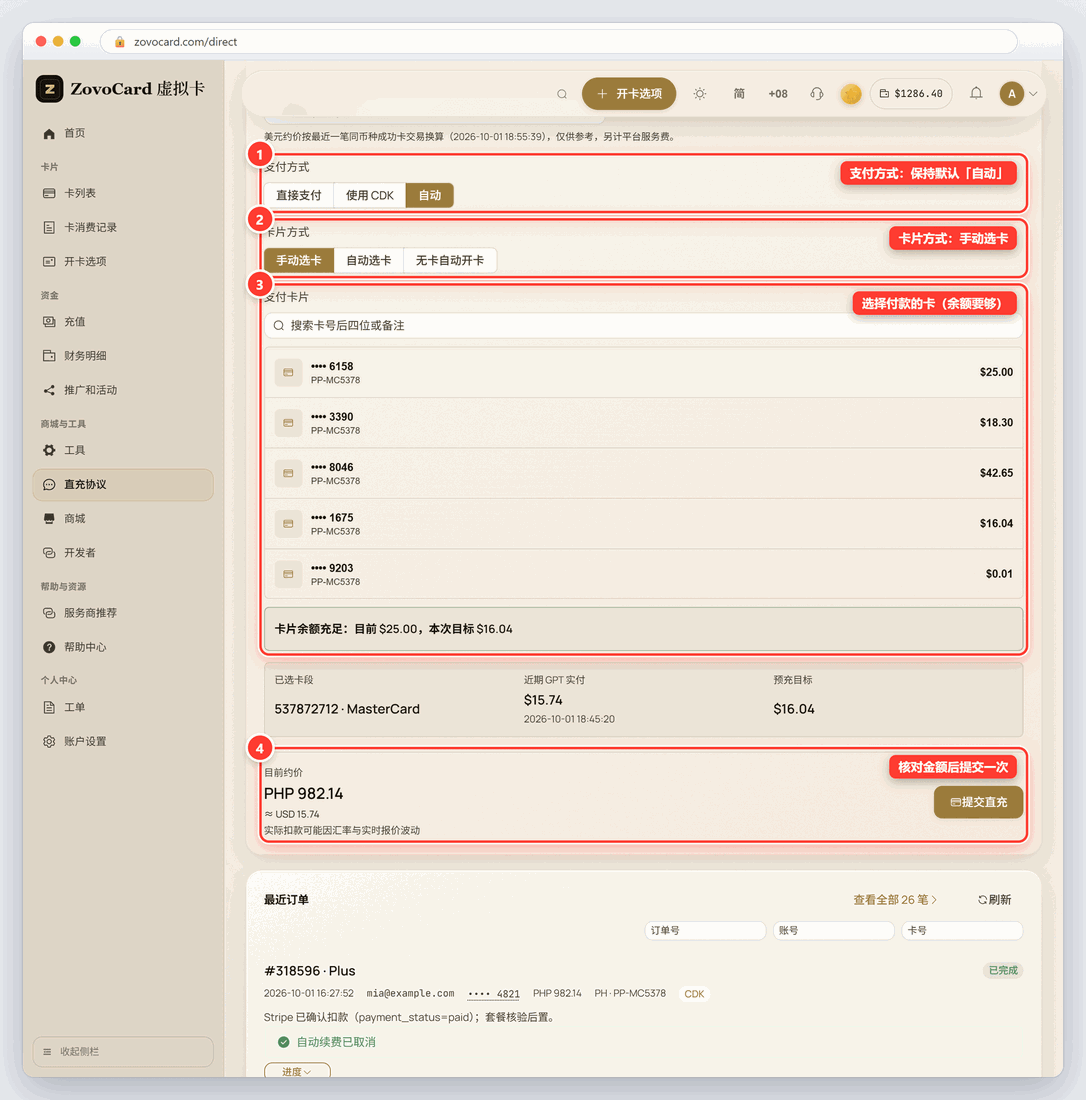
Task: Open the headset support icon
Action: pyautogui.click(x=817, y=94)
